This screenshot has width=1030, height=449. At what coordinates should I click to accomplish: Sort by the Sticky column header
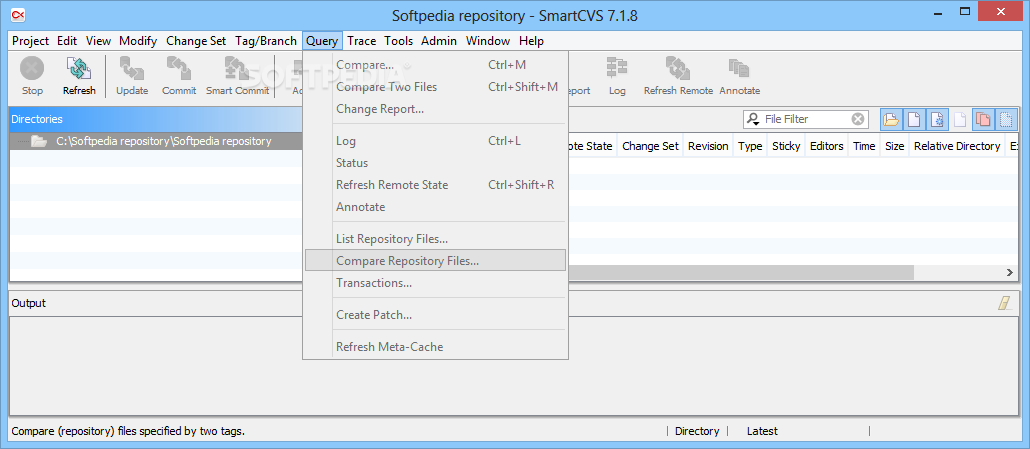tap(786, 146)
